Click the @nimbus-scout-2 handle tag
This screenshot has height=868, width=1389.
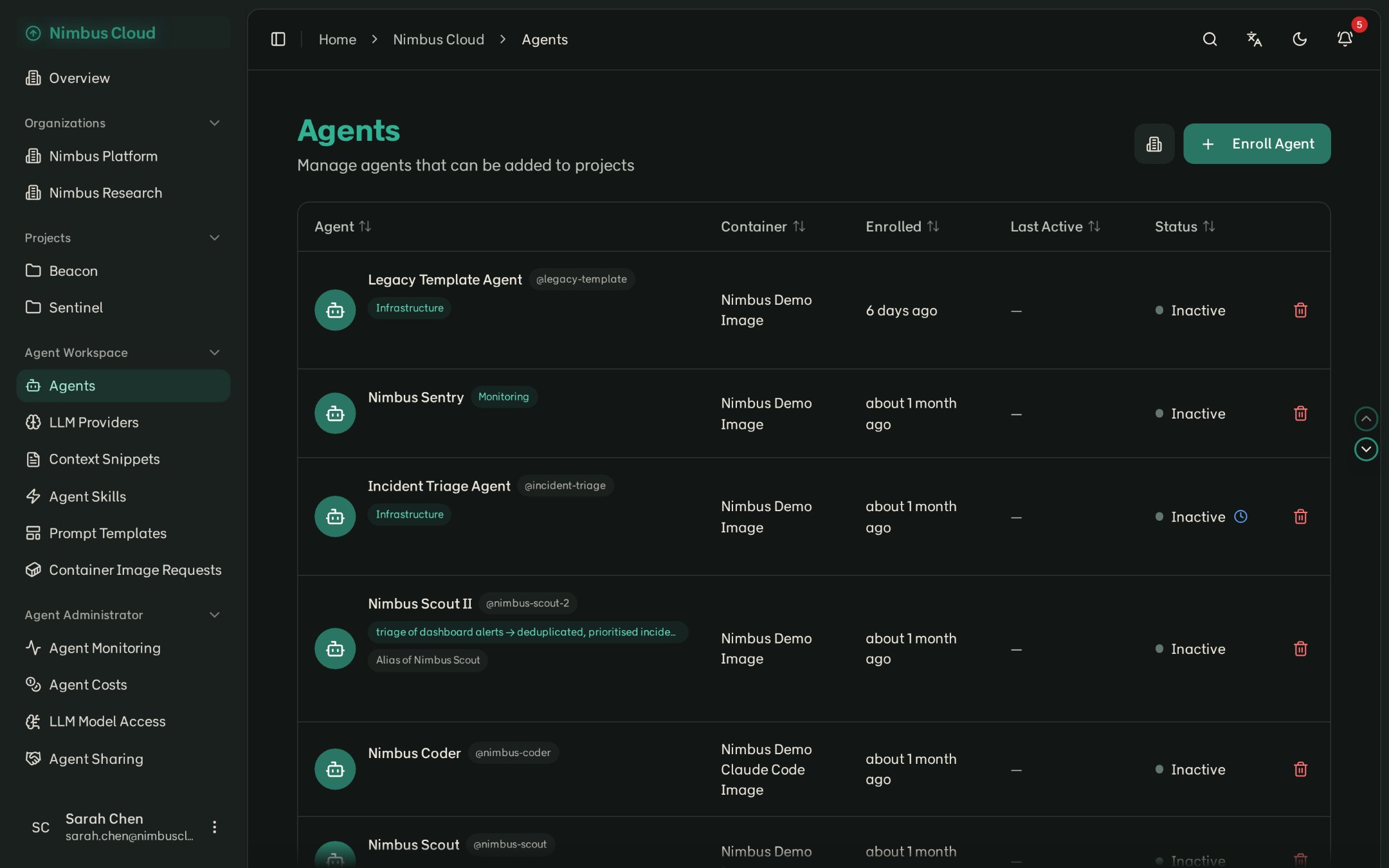point(527,603)
